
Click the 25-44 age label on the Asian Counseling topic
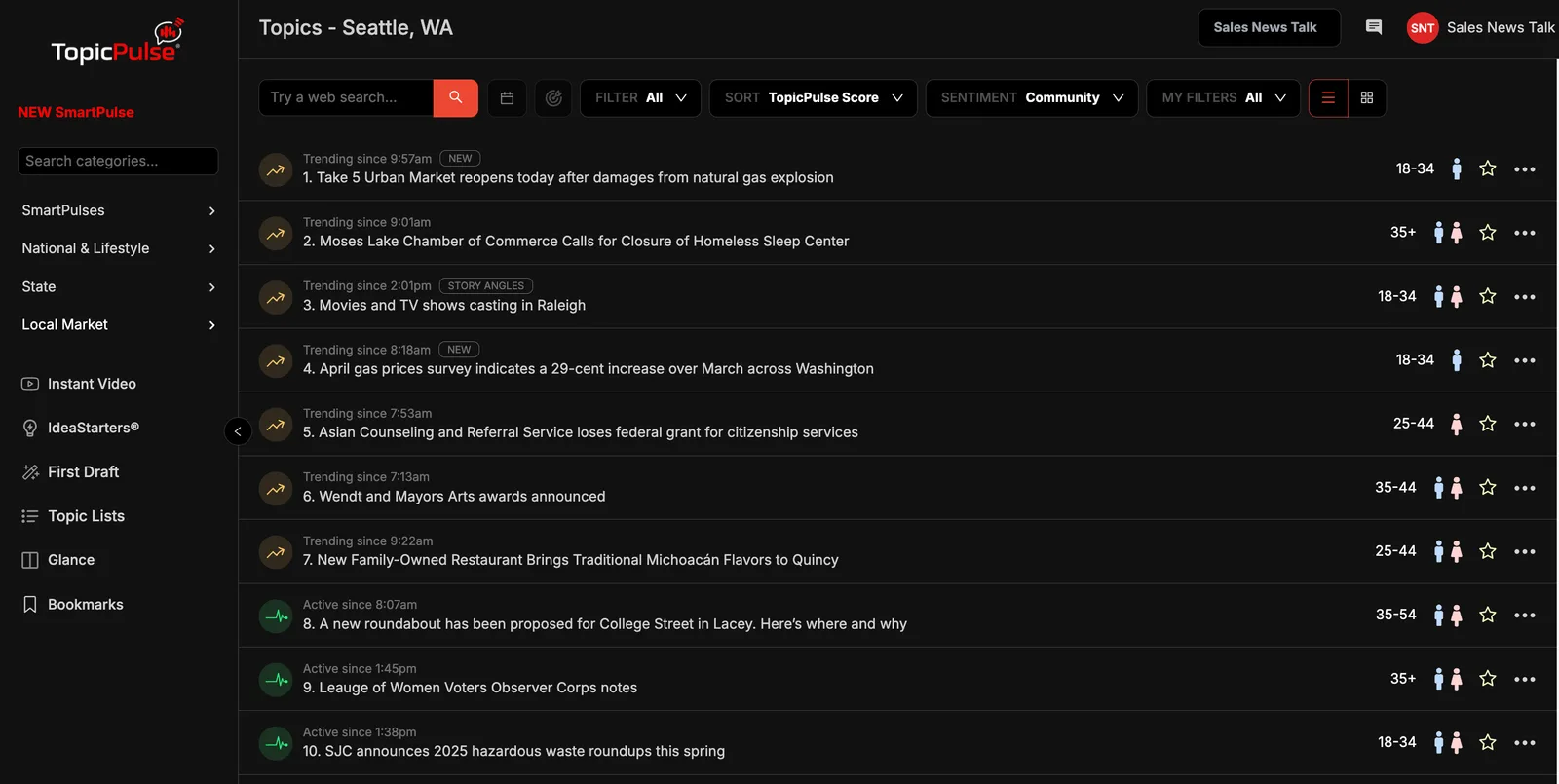(x=1414, y=424)
